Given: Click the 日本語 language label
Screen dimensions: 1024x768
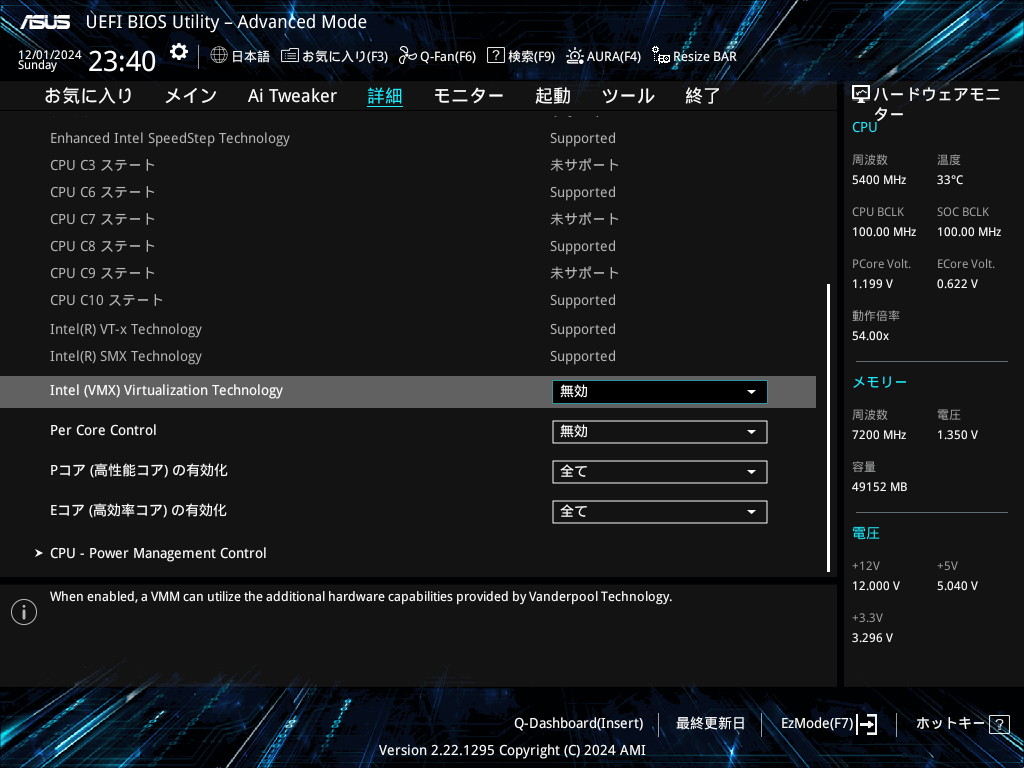Looking at the screenshot, I should tap(251, 57).
